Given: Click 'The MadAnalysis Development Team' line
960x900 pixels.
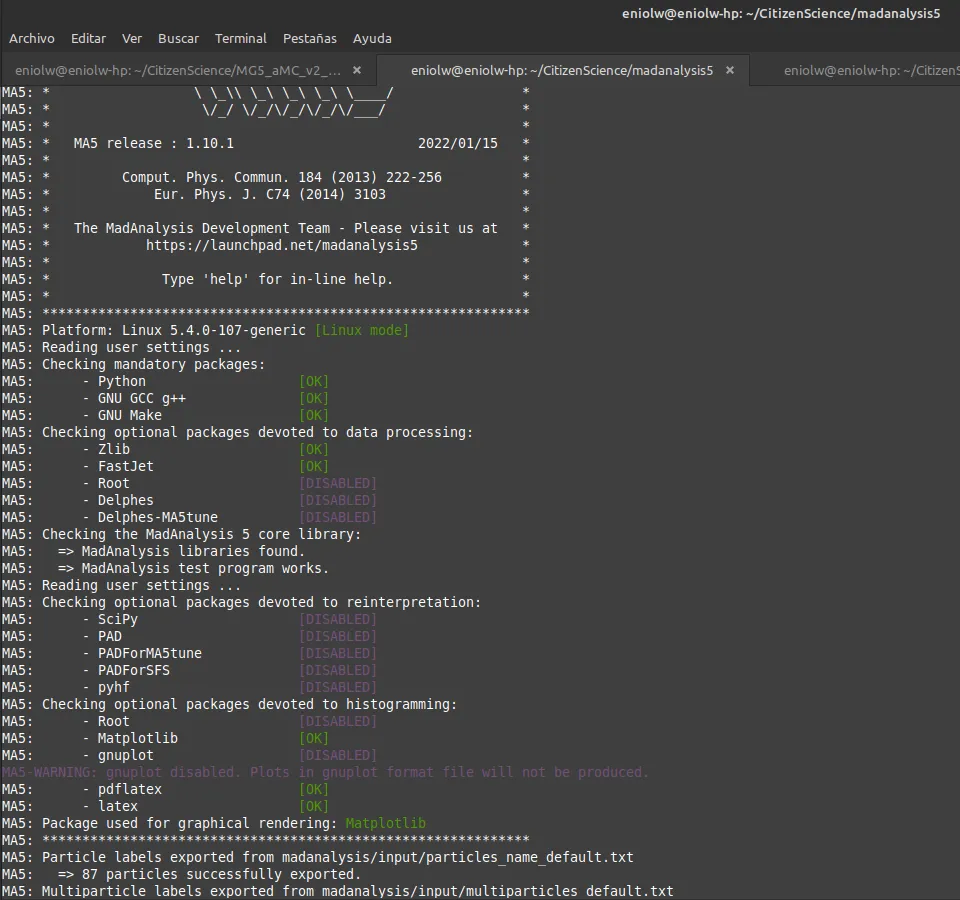Looking at the screenshot, I should [285, 228].
